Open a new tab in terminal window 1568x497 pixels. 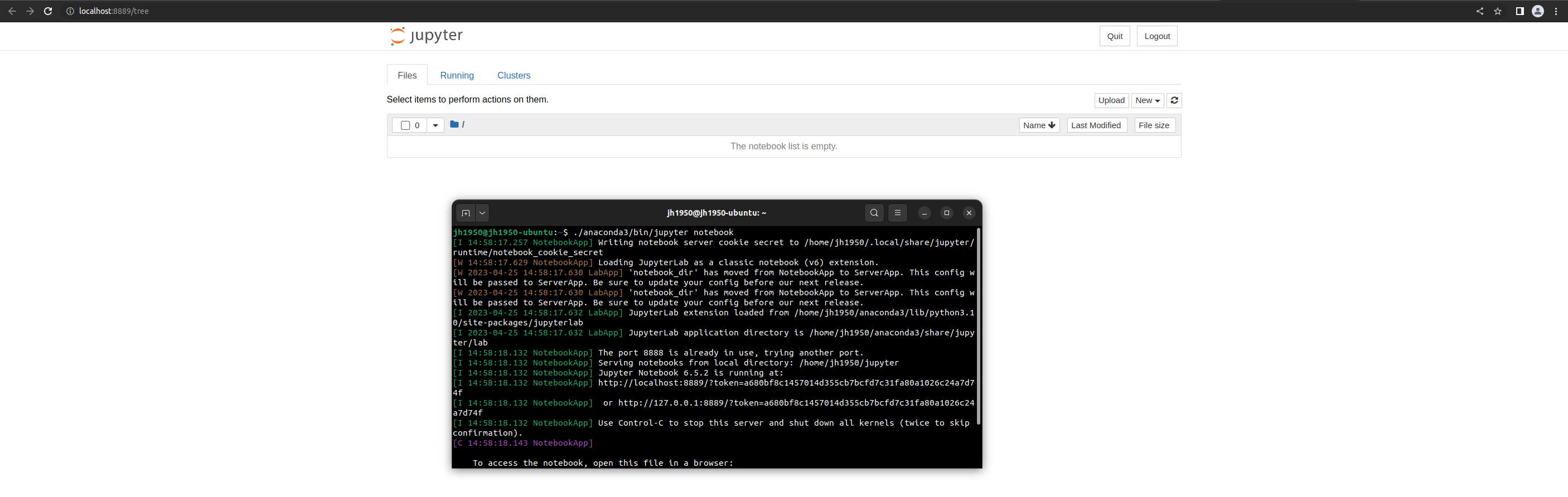(466, 213)
